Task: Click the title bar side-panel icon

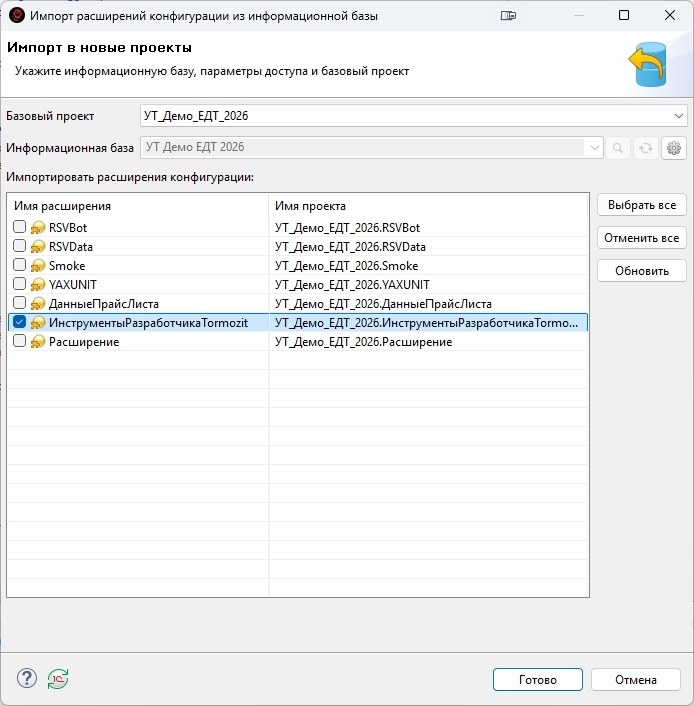Action: [508, 16]
